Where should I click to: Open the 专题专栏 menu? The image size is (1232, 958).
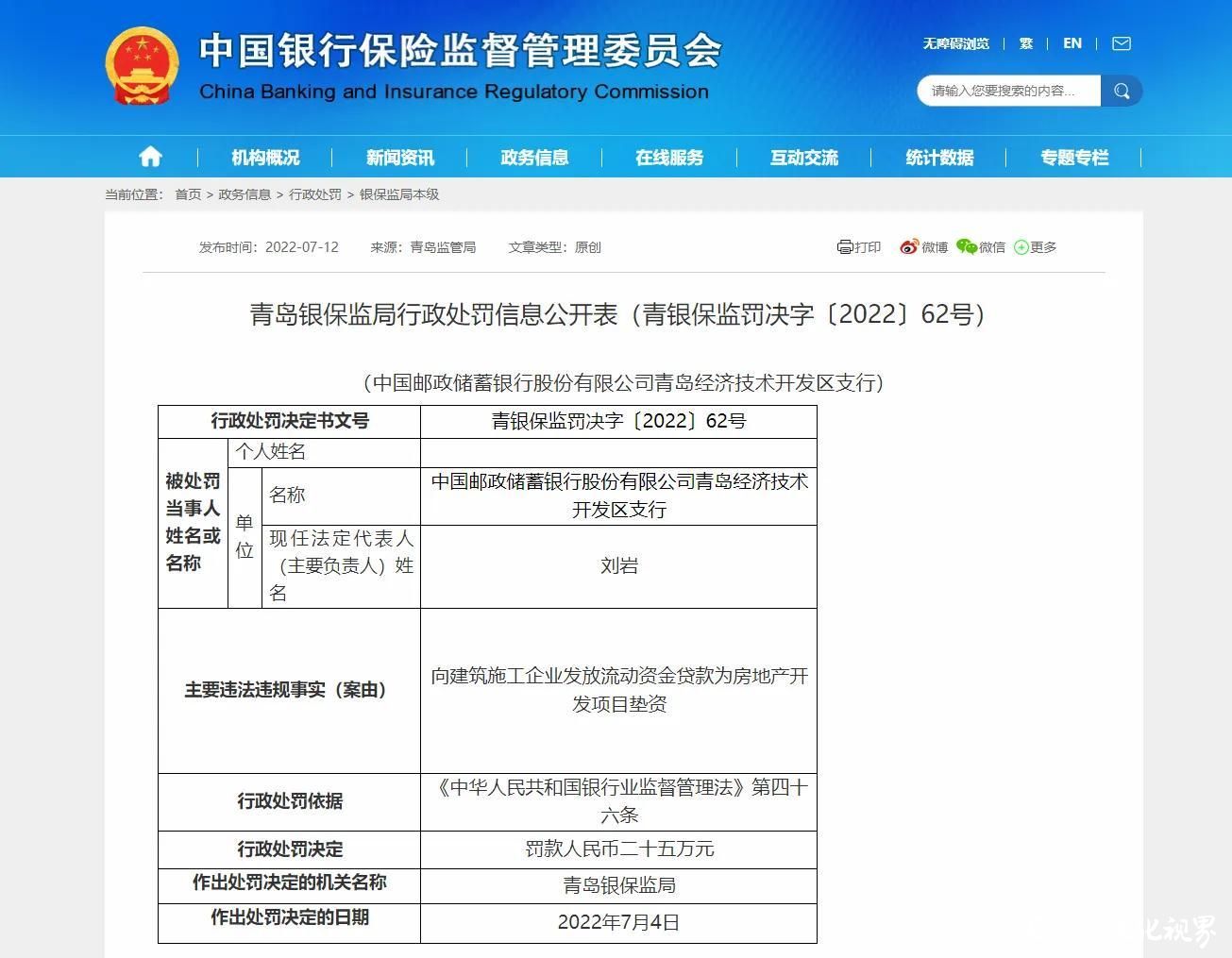pos(1074,158)
